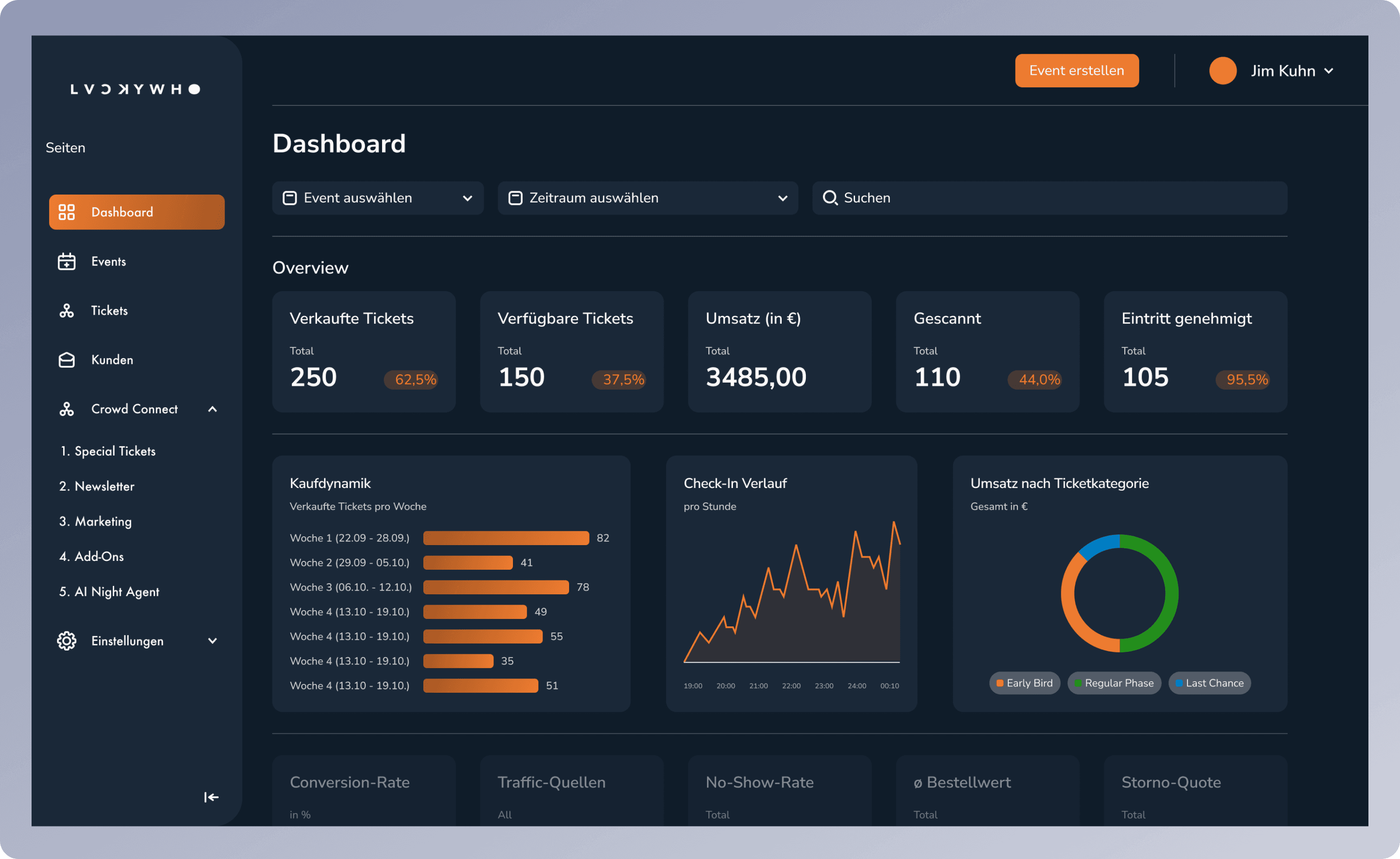
Task: Click the Einstellungen gear icon
Action: (66, 641)
